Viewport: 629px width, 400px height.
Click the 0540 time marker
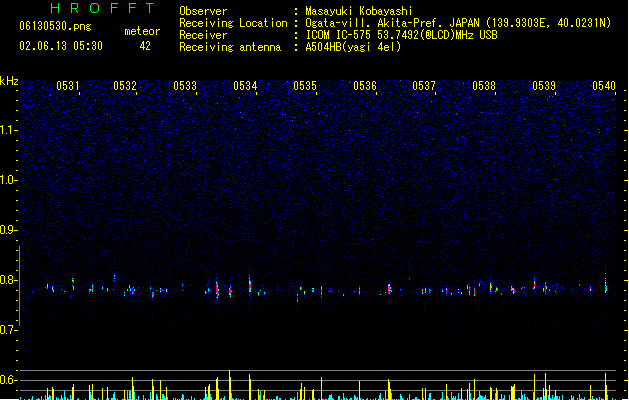[604, 85]
